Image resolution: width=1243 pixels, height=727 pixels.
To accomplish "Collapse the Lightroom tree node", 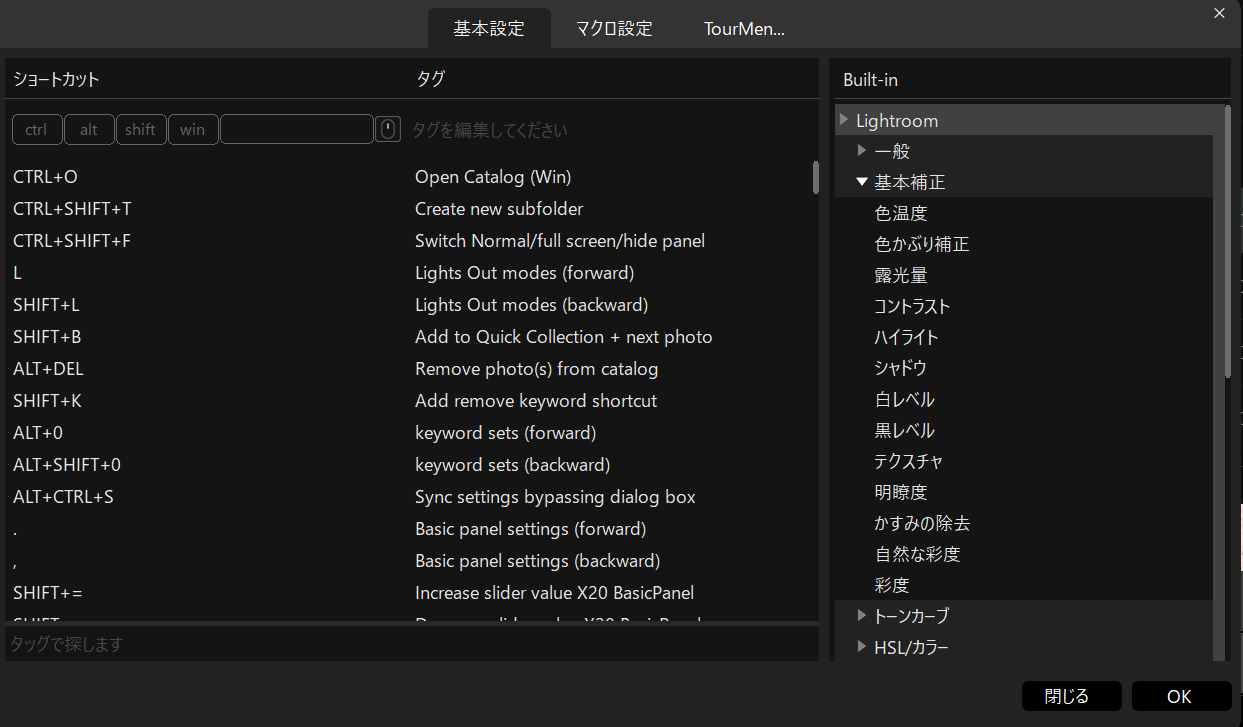I will (x=845, y=120).
